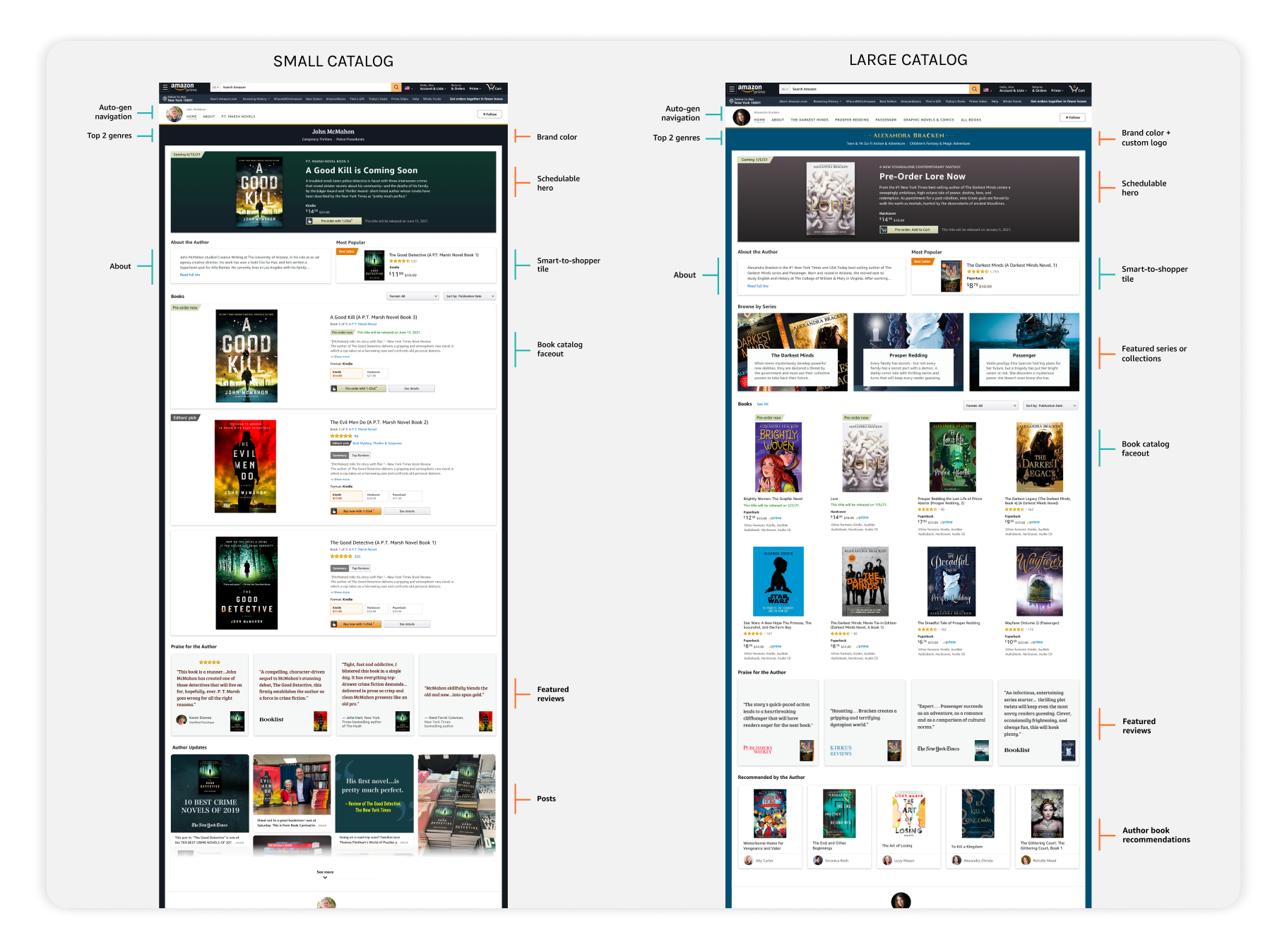Image resolution: width=1287 pixels, height=952 pixels.
Task: Open ALL BOOKS tab
Action: [971, 120]
